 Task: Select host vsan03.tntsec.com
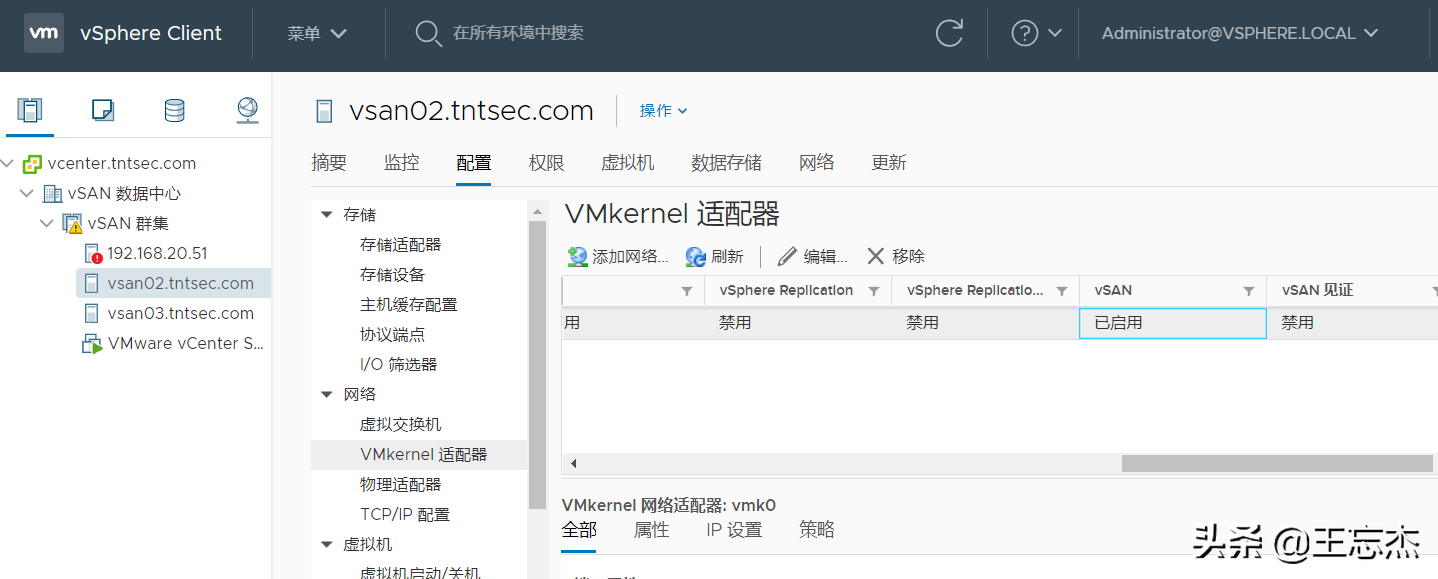tap(181, 313)
